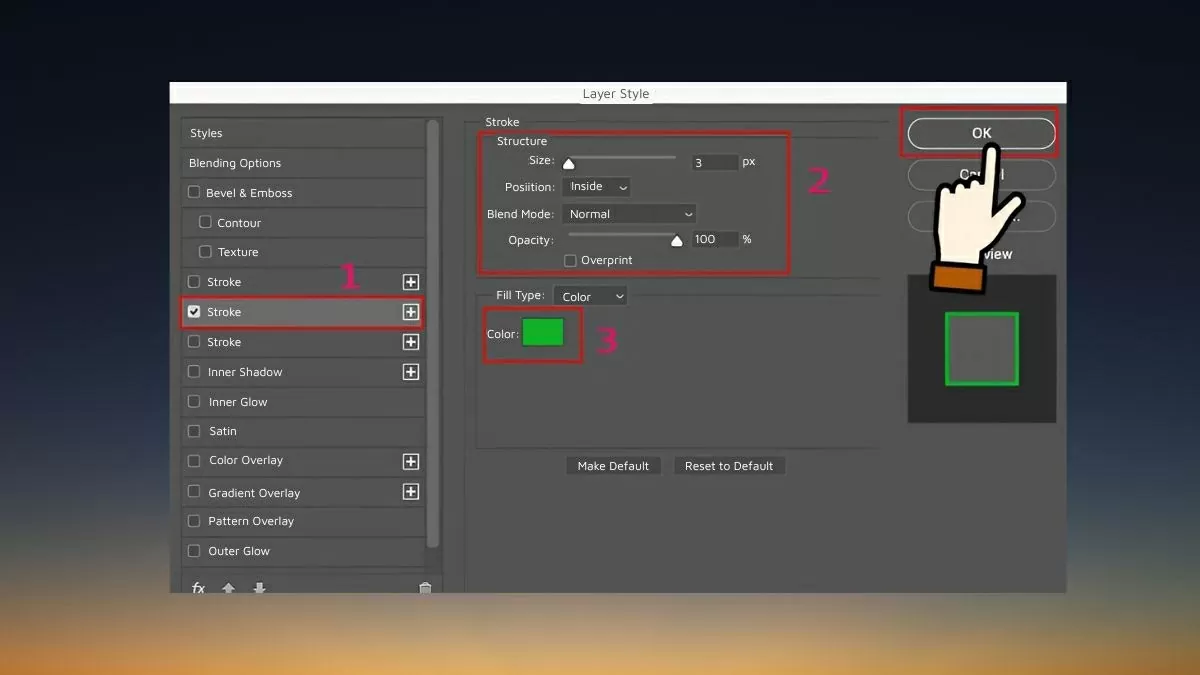Image resolution: width=1200 pixels, height=675 pixels.
Task: Open the Position dropdown set to Inside
Action: (x=596, y=187)
